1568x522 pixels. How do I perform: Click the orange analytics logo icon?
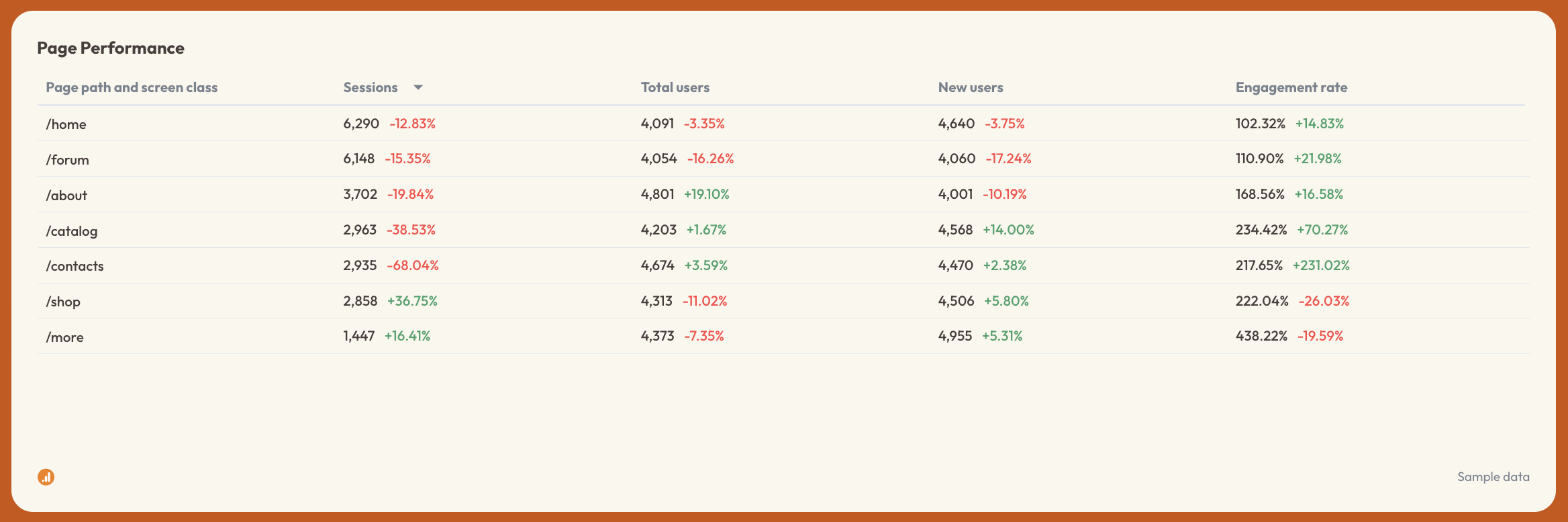(x=45, y=476)
